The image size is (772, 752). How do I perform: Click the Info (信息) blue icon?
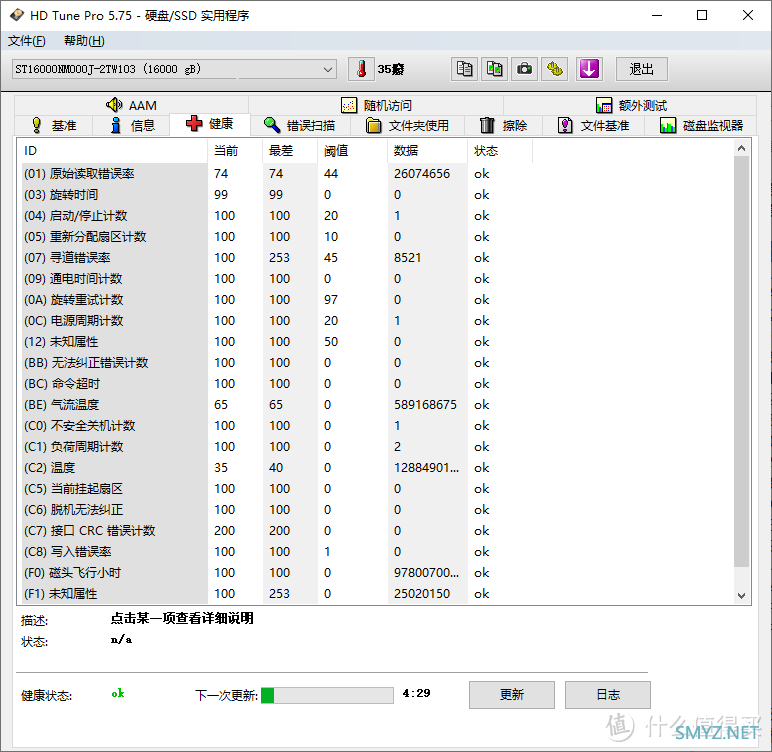[116, 125]
